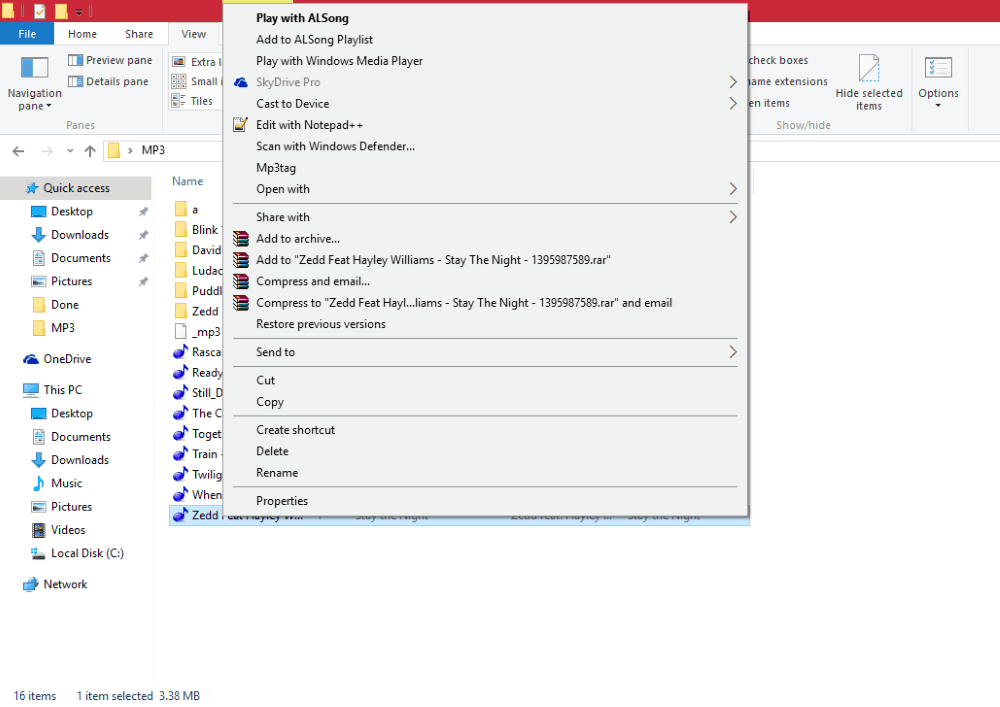The image size is (1000, 707).
Task: Expand the Open with submenu arrow
Action: (x=733, y=189)
